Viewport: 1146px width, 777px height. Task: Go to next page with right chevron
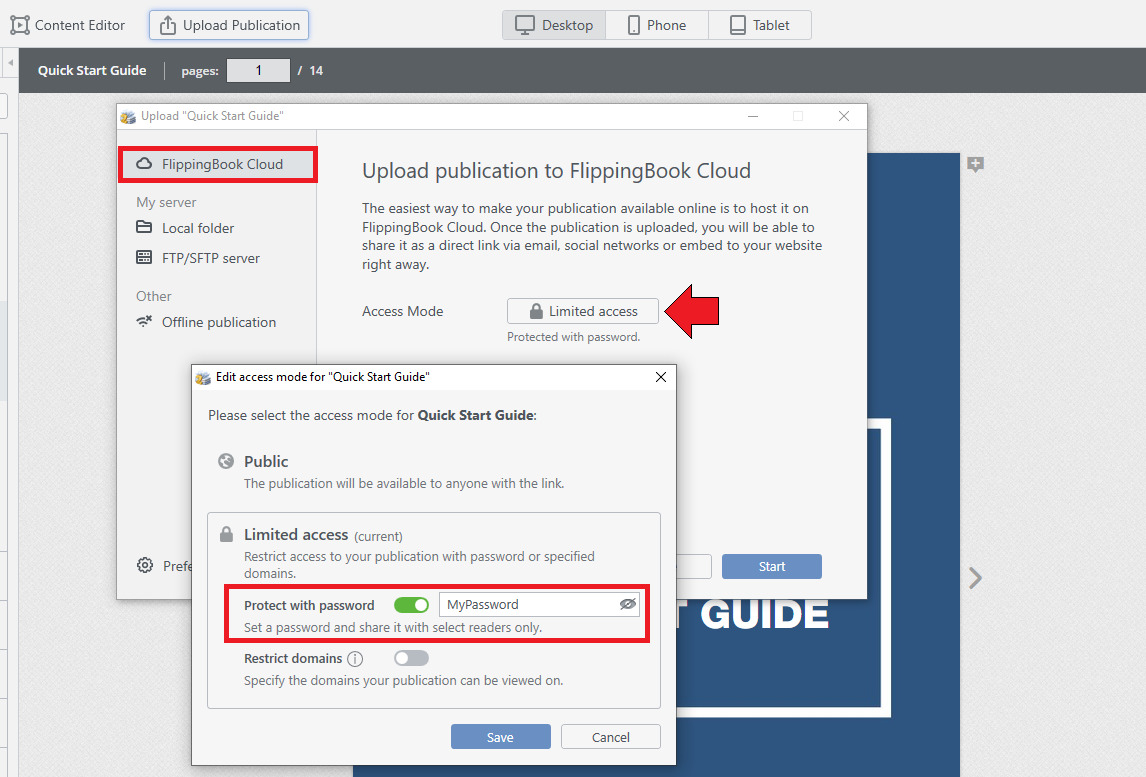coord(975,578)
